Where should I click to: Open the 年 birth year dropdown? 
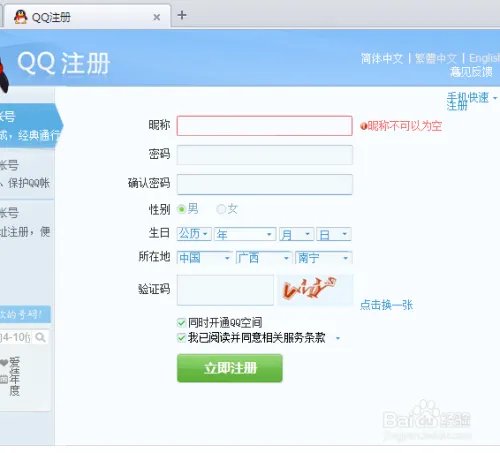[x=245, y=234]
